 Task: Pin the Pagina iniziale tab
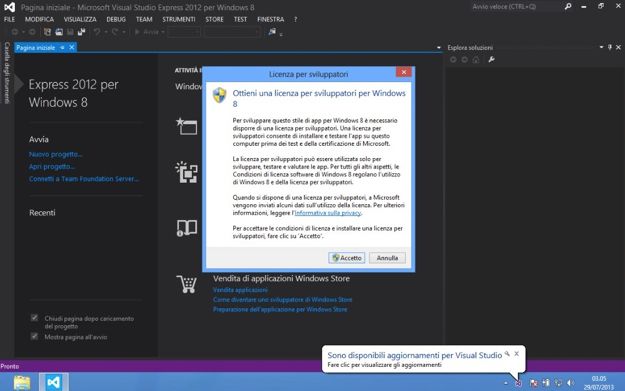point(62,47)
